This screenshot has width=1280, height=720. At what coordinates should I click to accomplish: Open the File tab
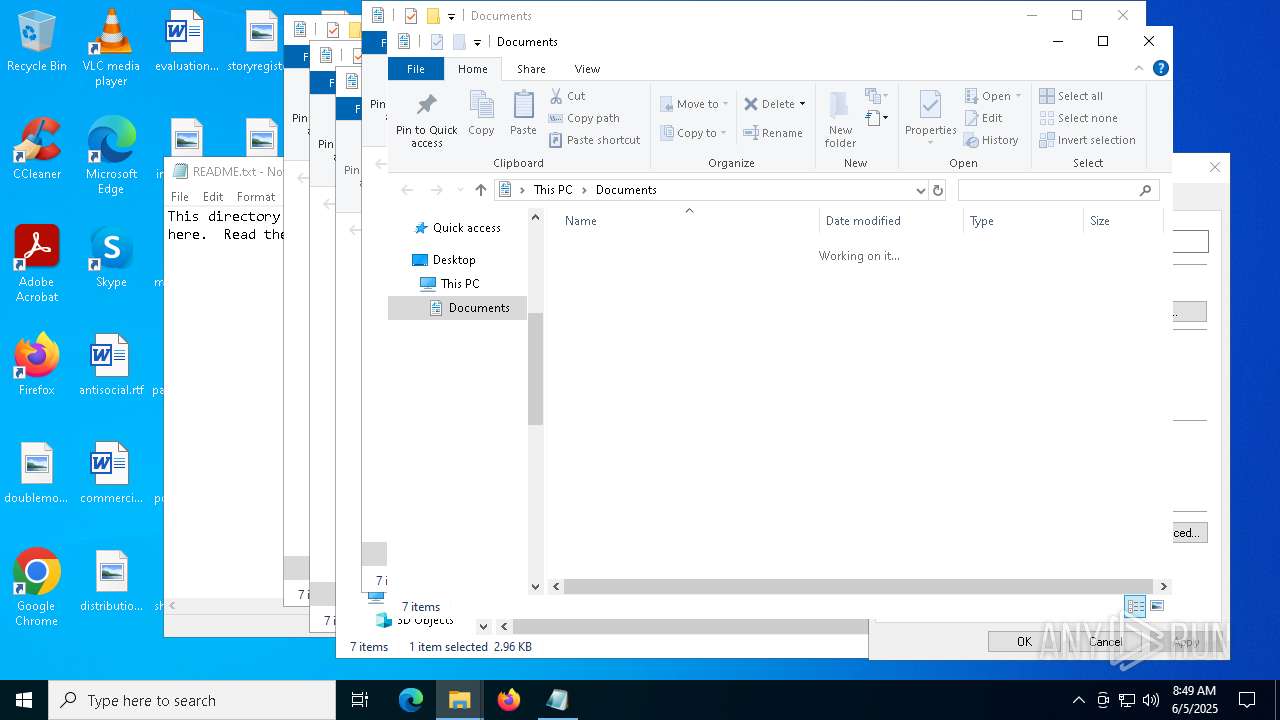416,69
